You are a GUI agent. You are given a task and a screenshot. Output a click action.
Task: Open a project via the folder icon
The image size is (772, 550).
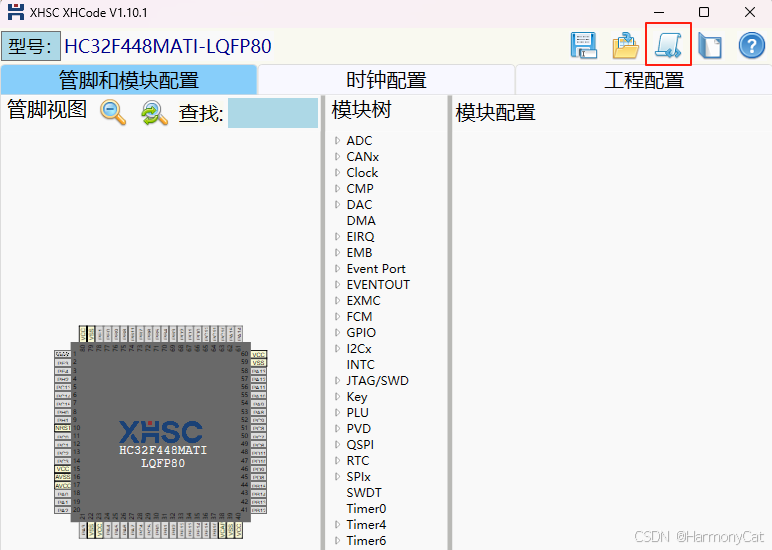625,45
